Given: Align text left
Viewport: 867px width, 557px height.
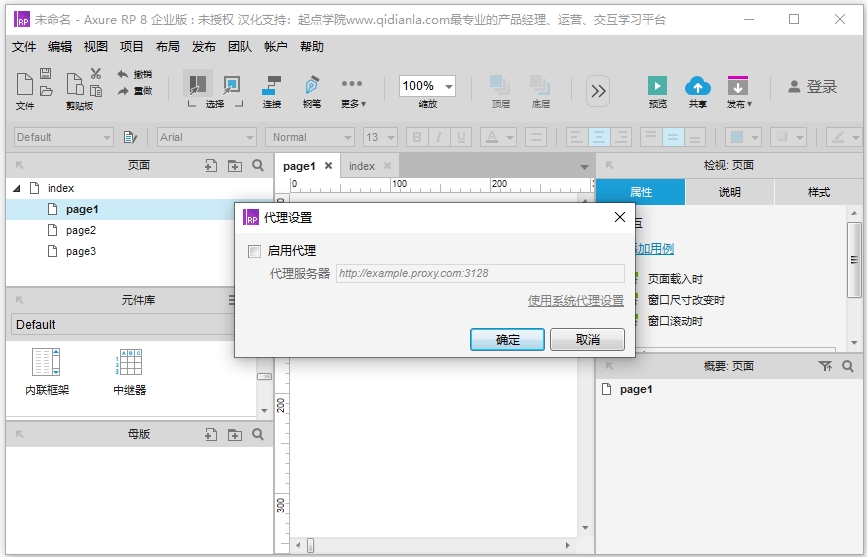Looking at the screenshot, I should tap(577, 137).
